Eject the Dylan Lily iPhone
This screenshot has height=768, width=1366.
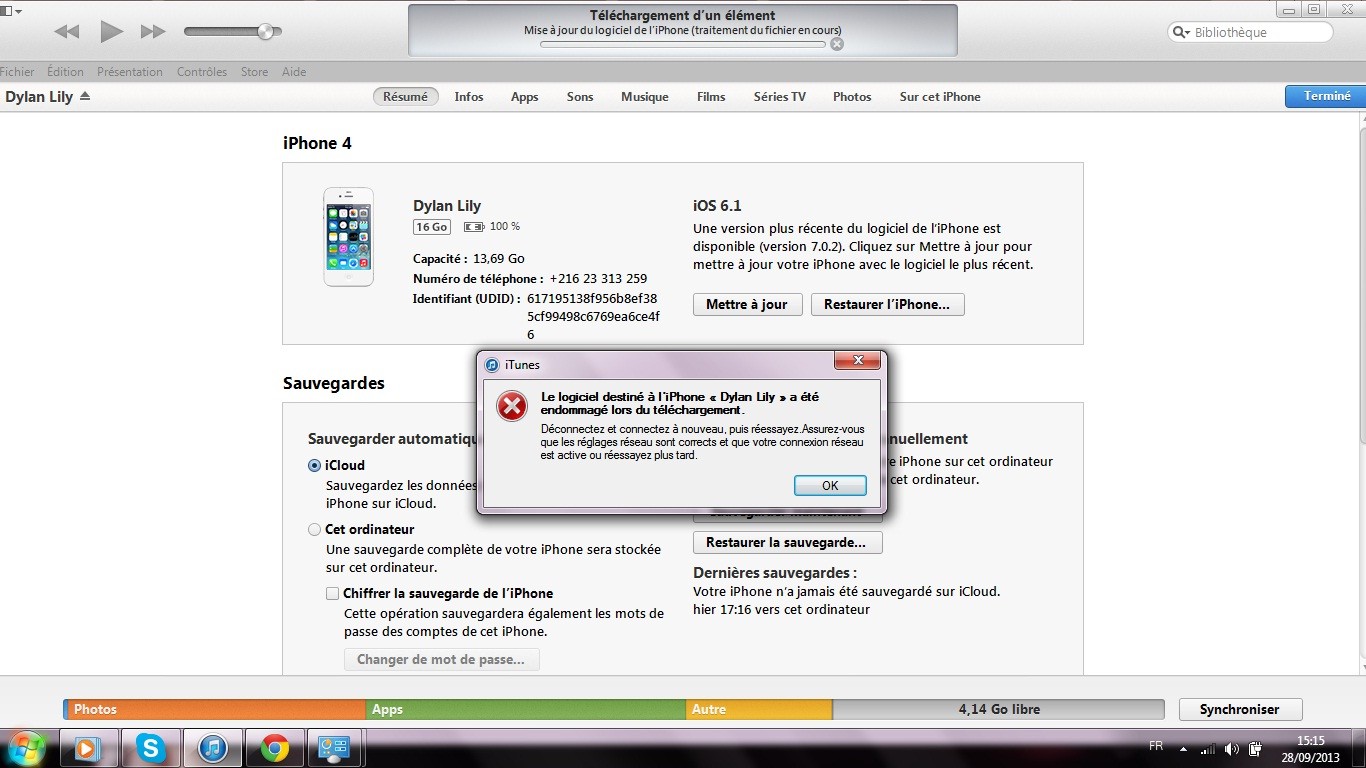pyautogui.click(x=85, y=97)
